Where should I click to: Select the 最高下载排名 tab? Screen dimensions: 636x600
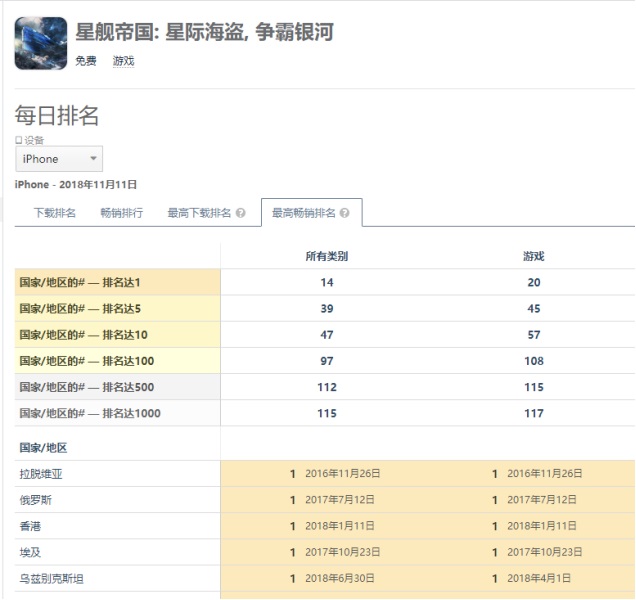coord(199,213)
